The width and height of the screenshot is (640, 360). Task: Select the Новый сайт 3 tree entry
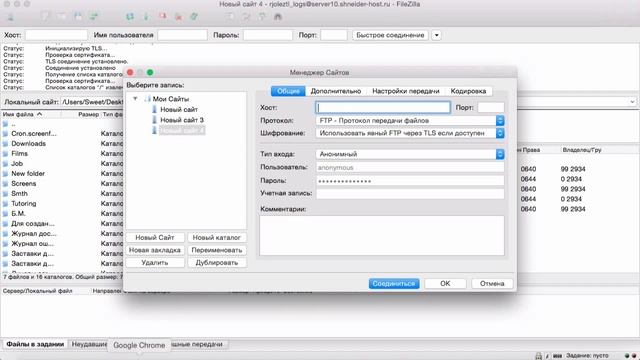pos(182,120)
